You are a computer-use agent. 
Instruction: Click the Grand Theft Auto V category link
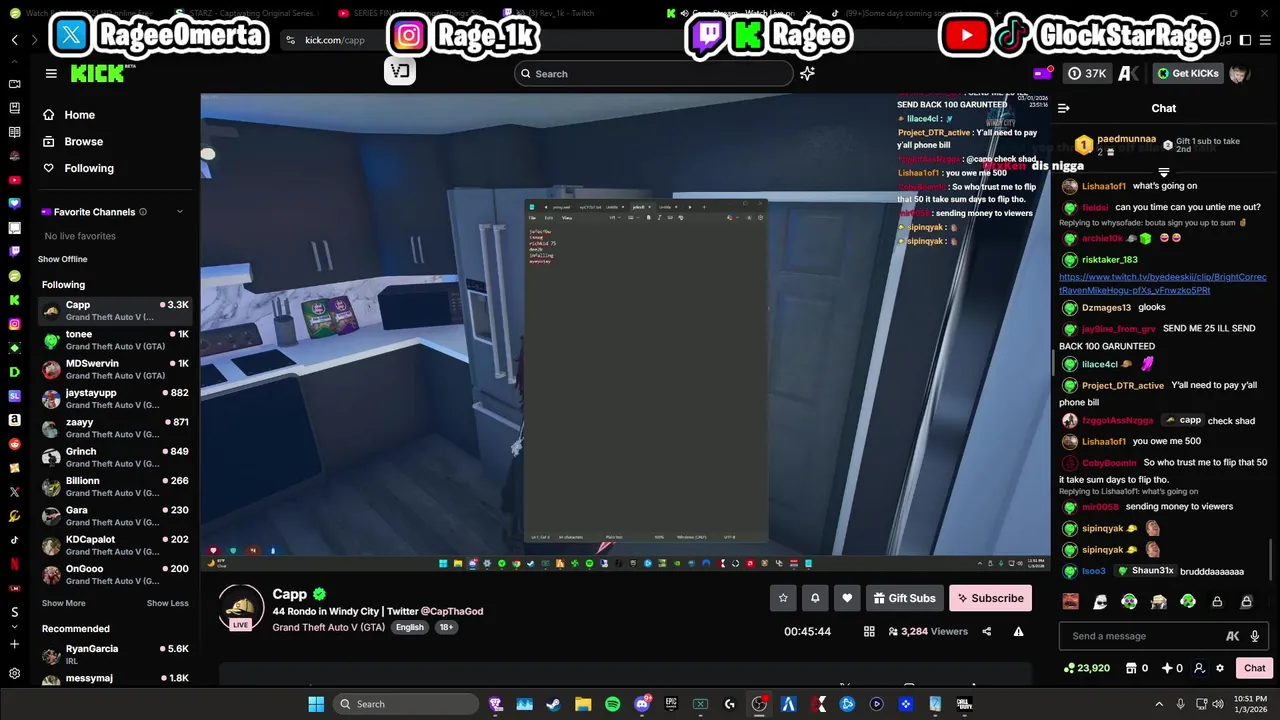[328, 627]
